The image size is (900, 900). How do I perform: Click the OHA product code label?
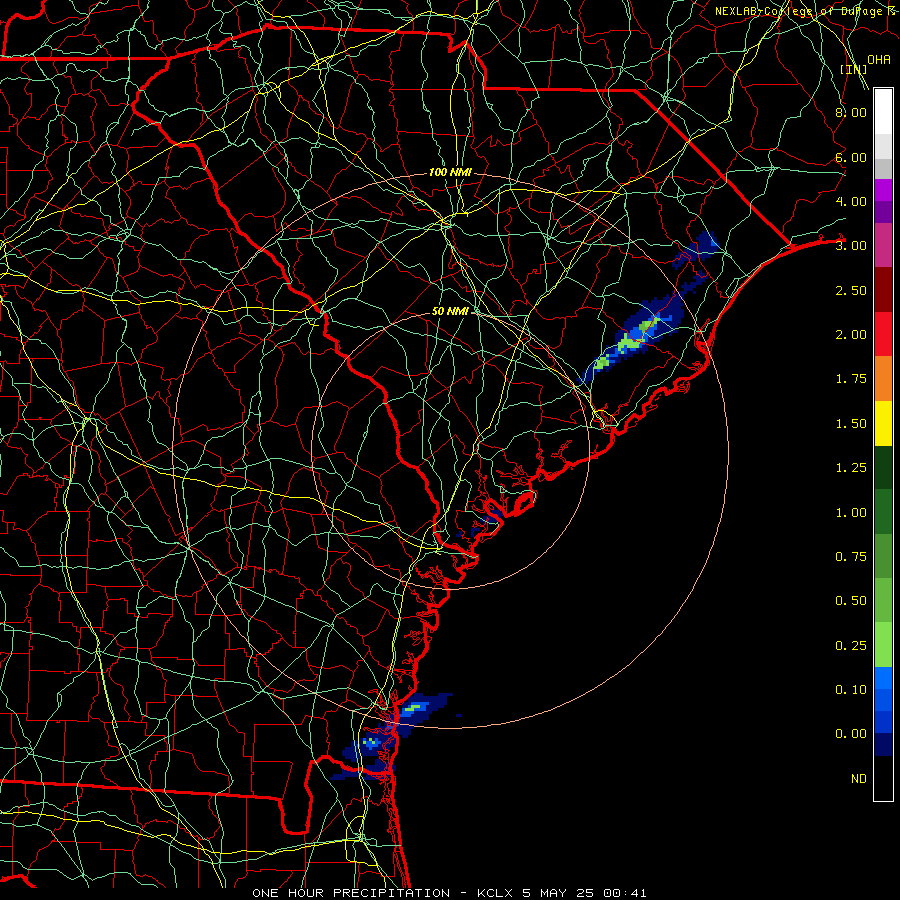point(879,59)
